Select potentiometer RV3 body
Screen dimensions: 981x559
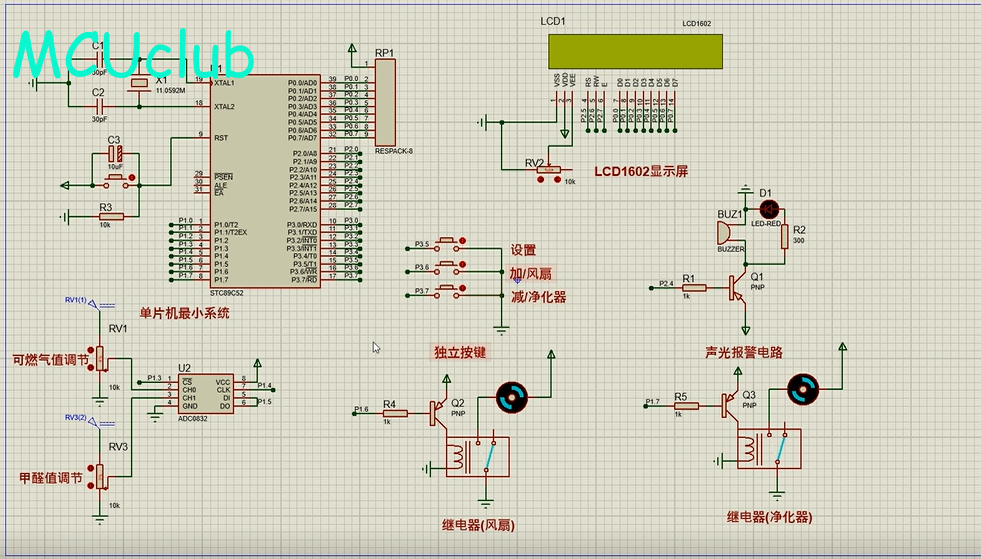click(x=99, y=477)
